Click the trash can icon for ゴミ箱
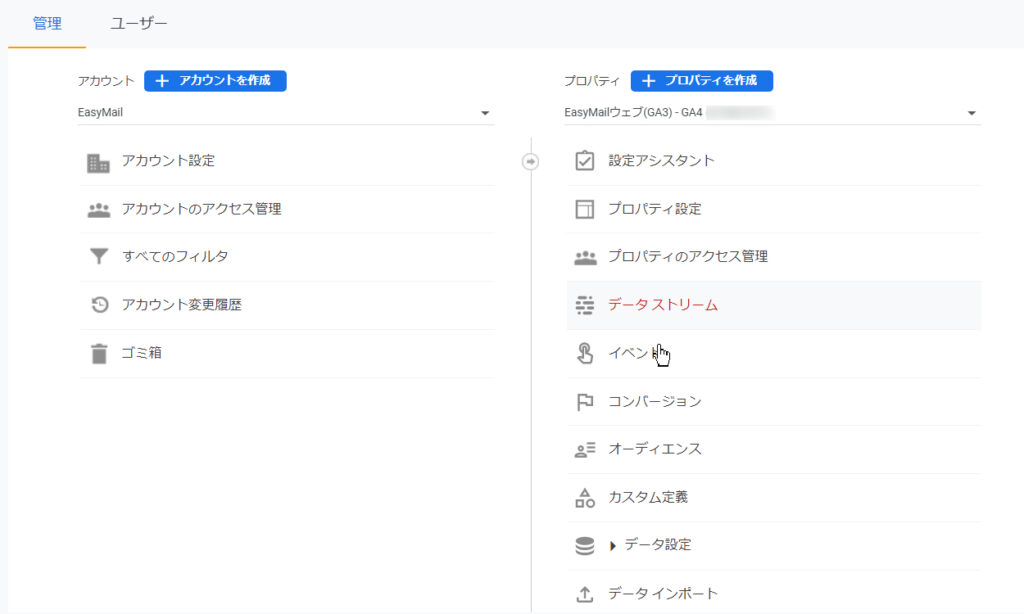Image resolution: width=1024 pixels, height=614 pixels. click(98, 353)
